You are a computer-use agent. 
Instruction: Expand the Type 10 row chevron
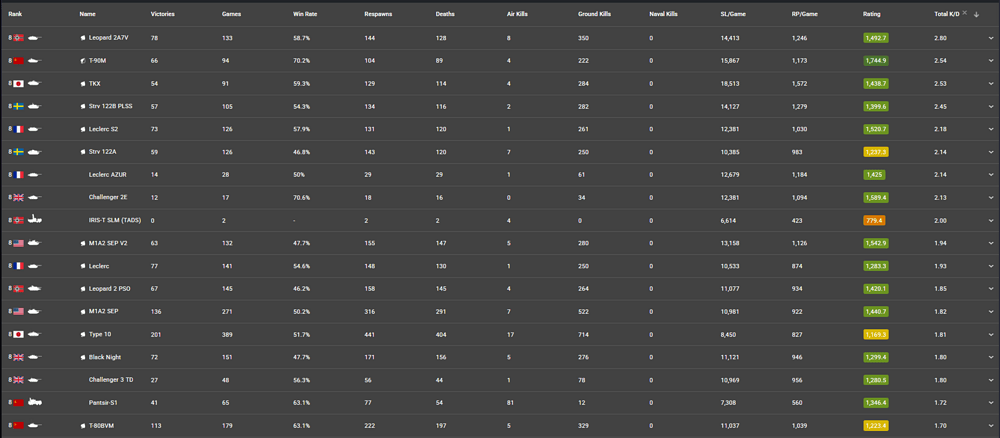click(x=991, y=334)
